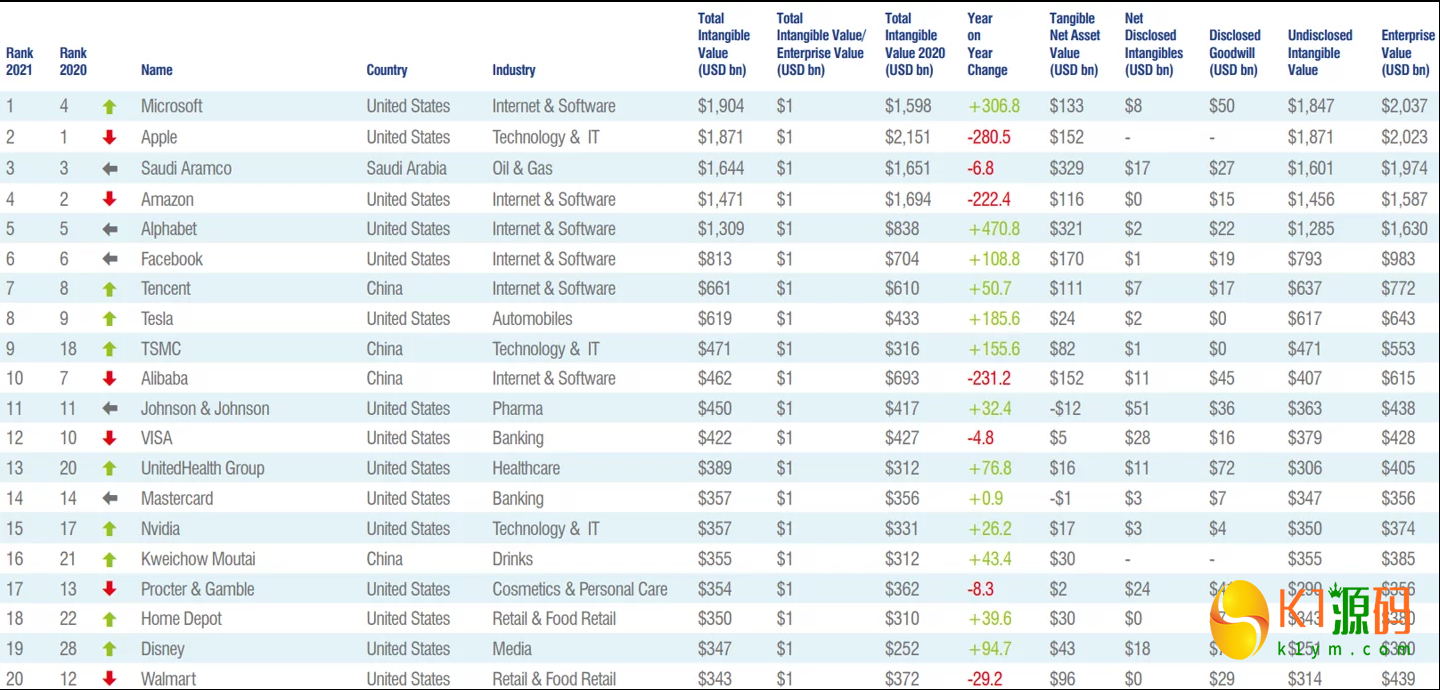
Task: Click Microsoft's "$1,904" total intangible value
Action: [721, 106]
